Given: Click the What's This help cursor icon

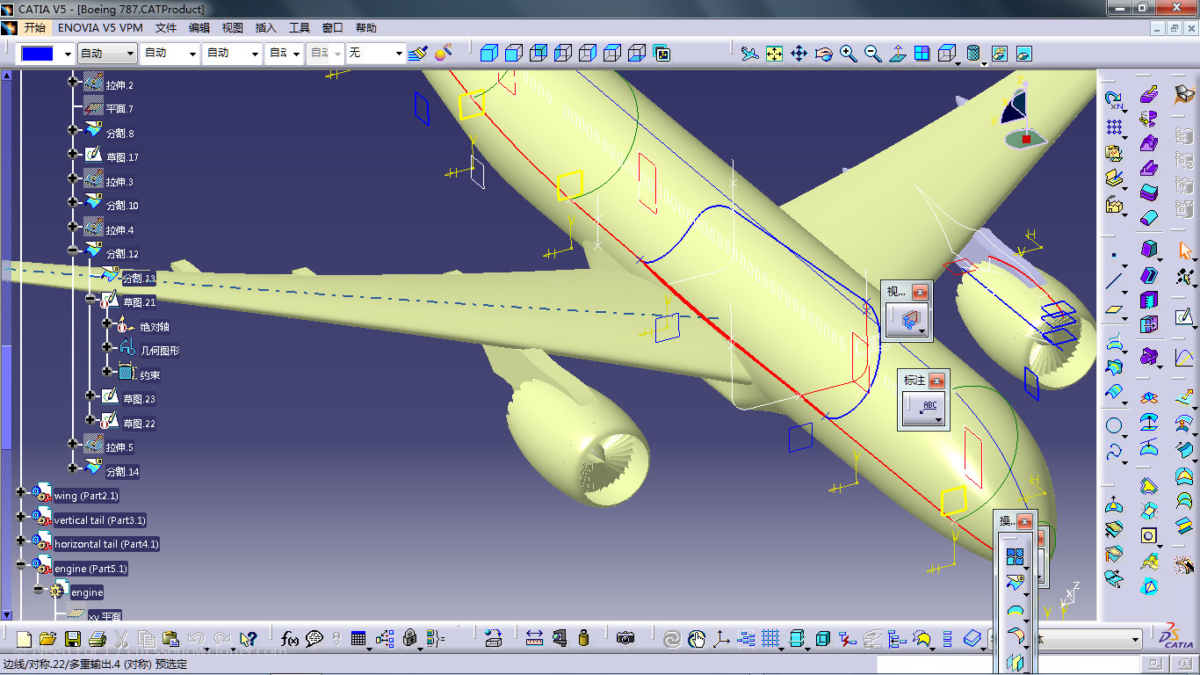Looking at the screenshot, I should point(249,639).
